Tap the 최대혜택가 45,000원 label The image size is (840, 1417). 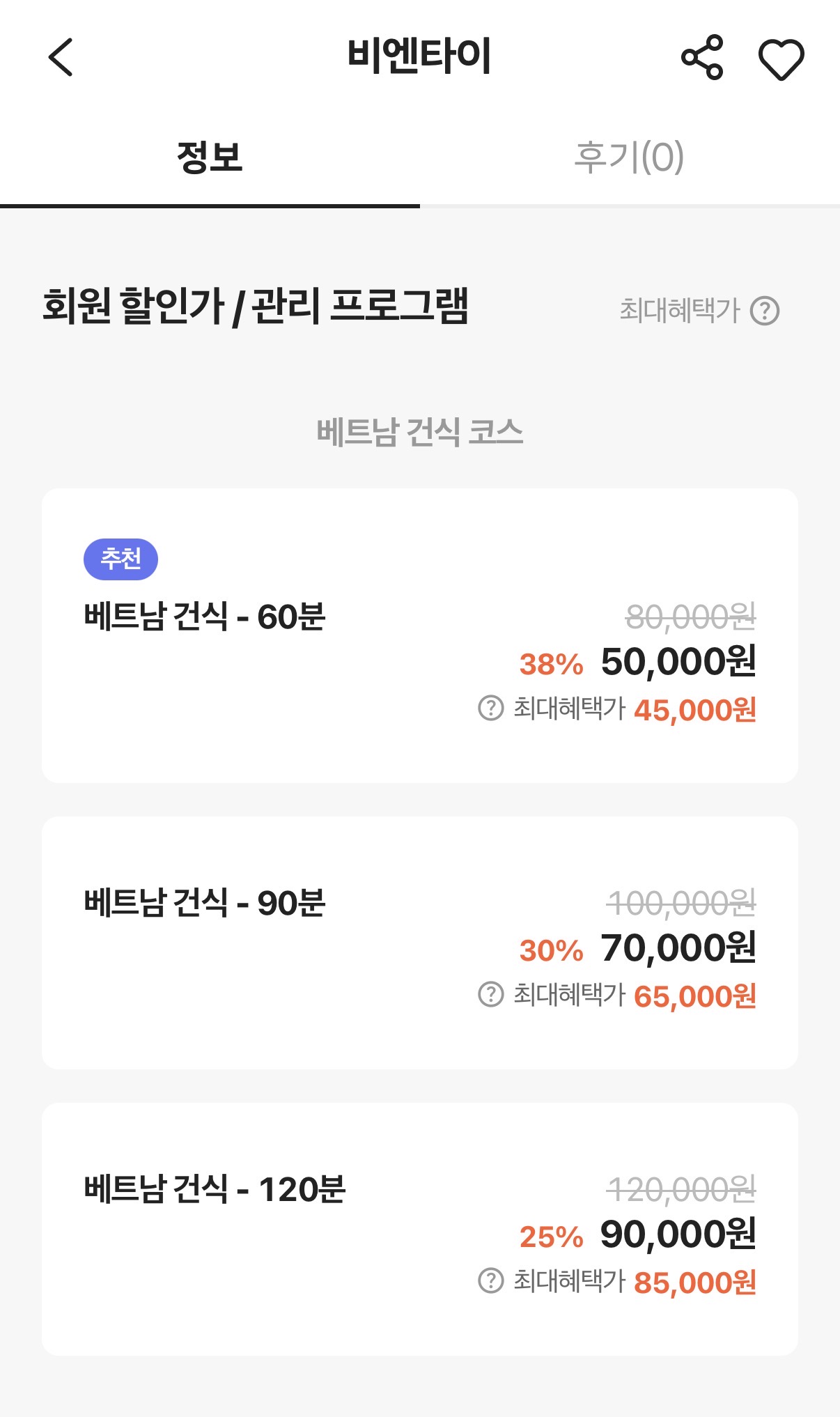[x=634, y=709]
